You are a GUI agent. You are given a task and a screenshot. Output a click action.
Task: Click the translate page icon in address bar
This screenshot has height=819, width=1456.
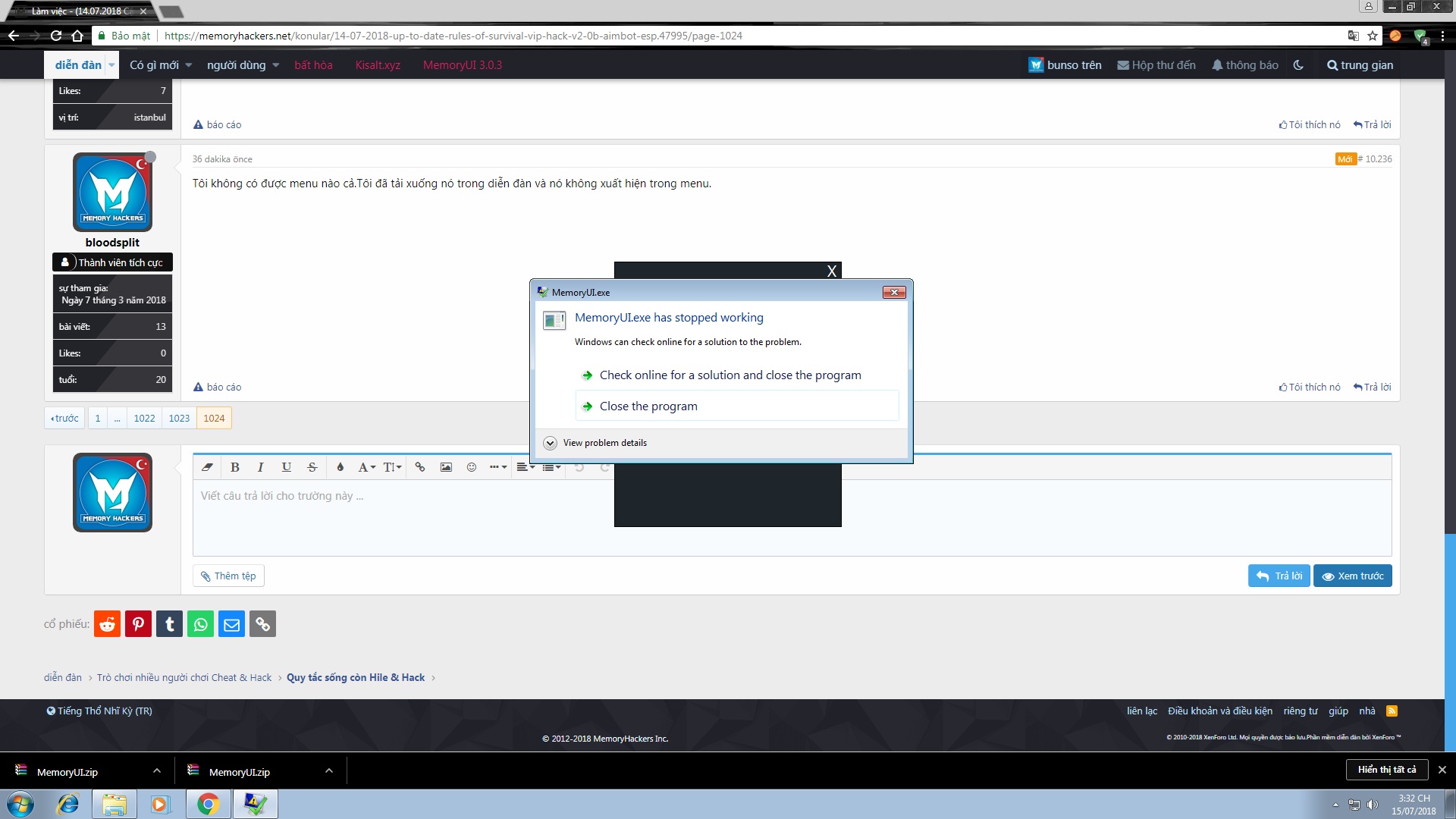click(x=1353, y=36)
